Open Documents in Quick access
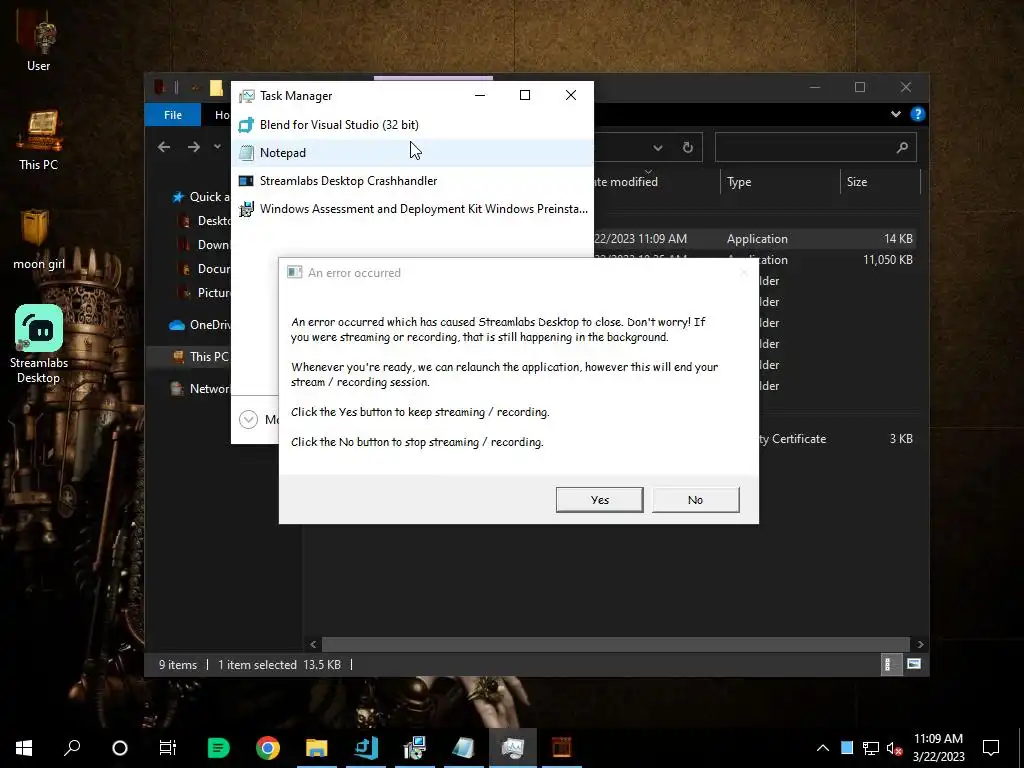 tap(205, 269)
